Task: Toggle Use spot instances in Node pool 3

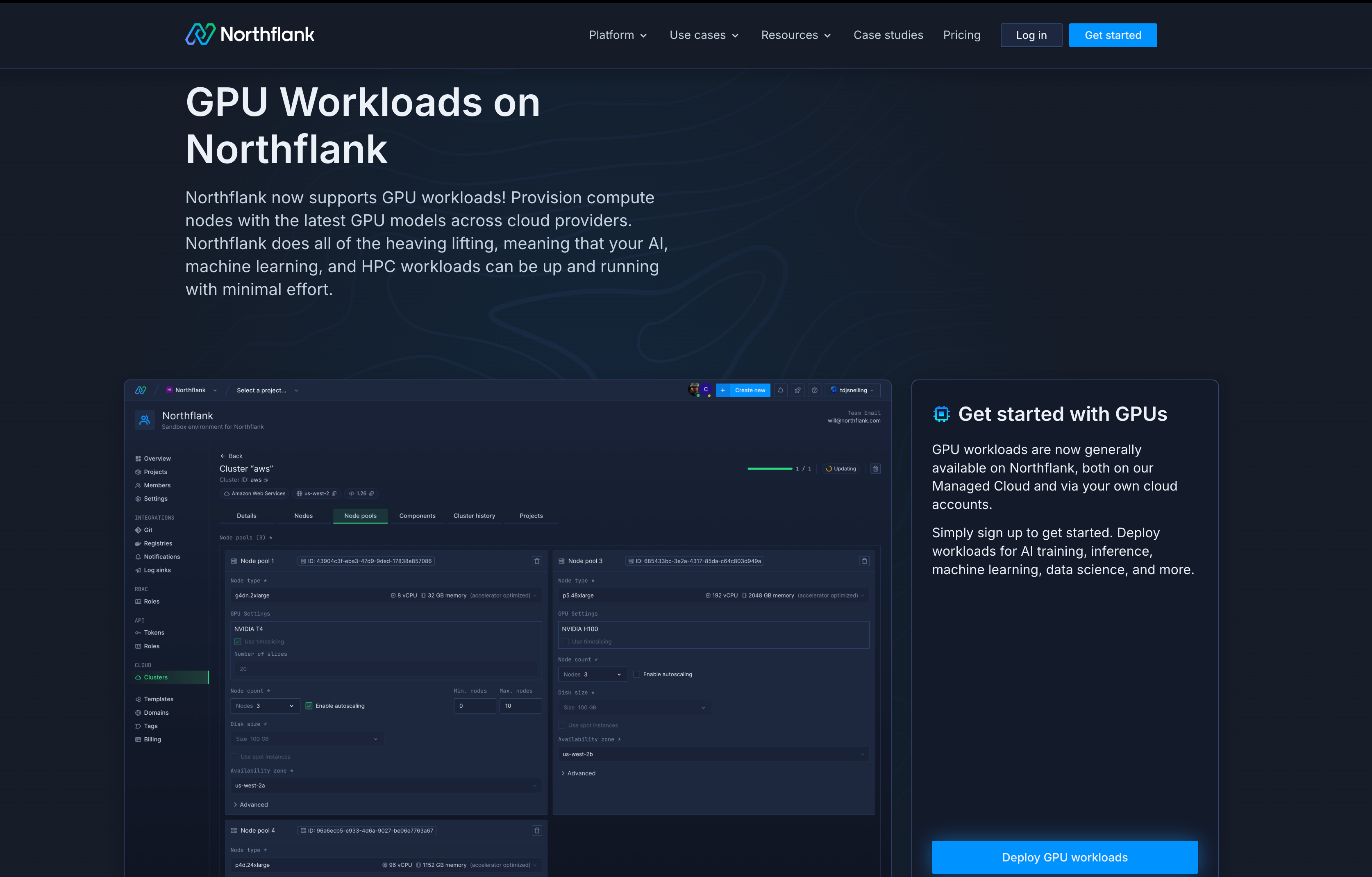Action: point(562,726)
